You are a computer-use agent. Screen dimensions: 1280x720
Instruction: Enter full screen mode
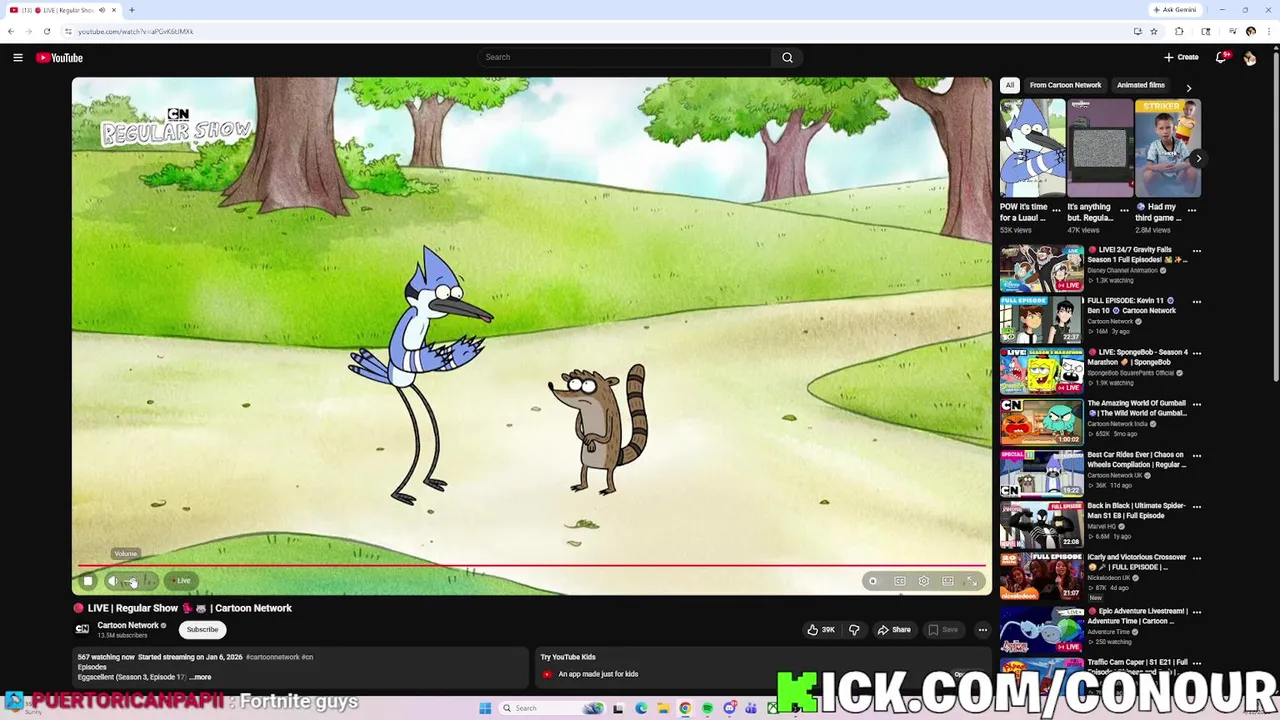coord(971,581)
